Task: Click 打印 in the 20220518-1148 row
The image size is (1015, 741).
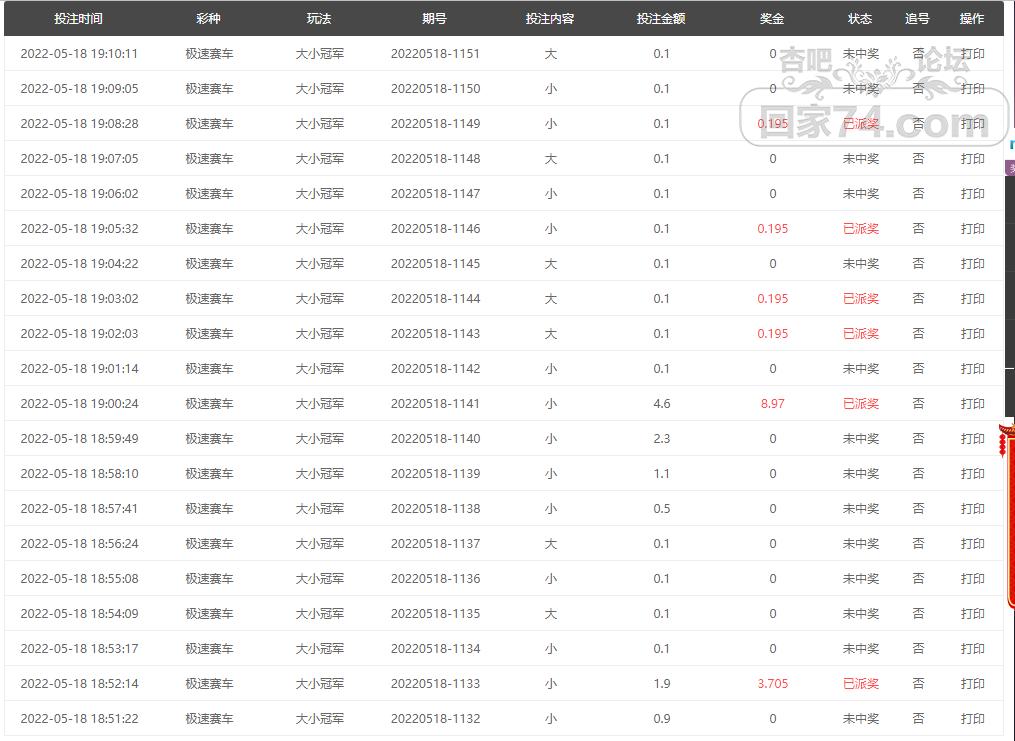Action: pos(972,159)
